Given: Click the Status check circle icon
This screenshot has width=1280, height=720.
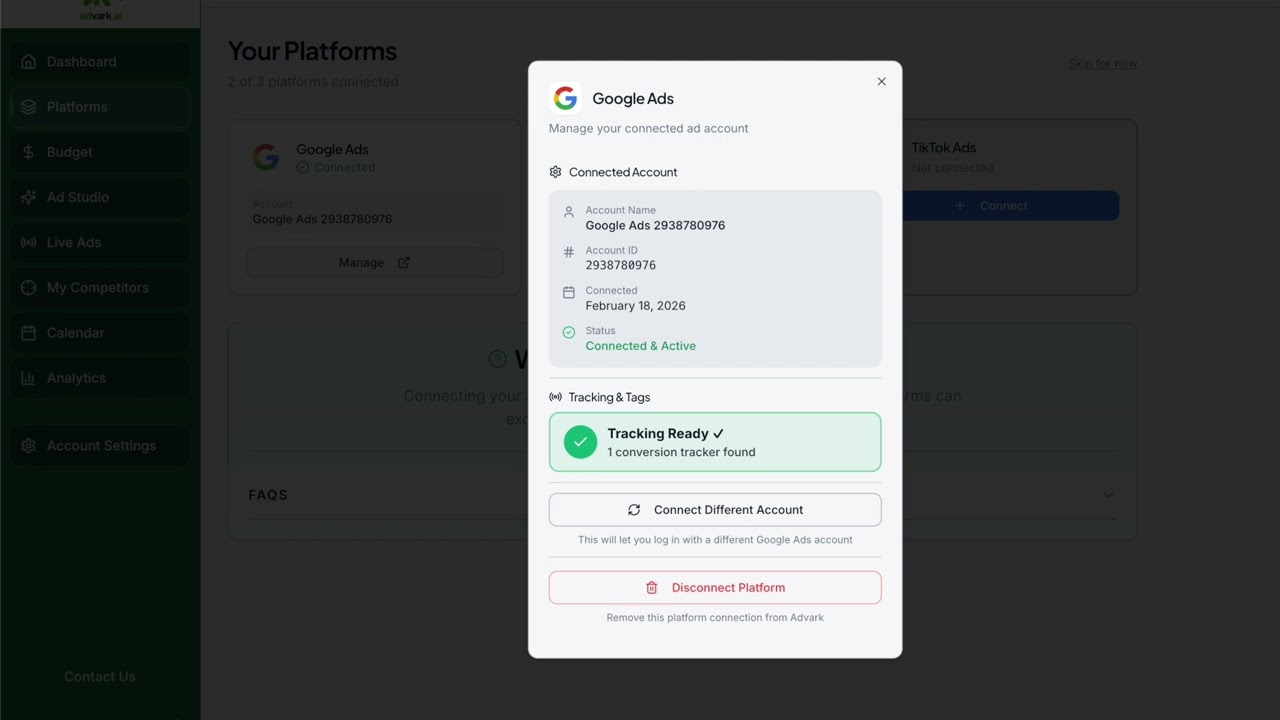Looking at the screenshot, I should [x=569, y=332].
